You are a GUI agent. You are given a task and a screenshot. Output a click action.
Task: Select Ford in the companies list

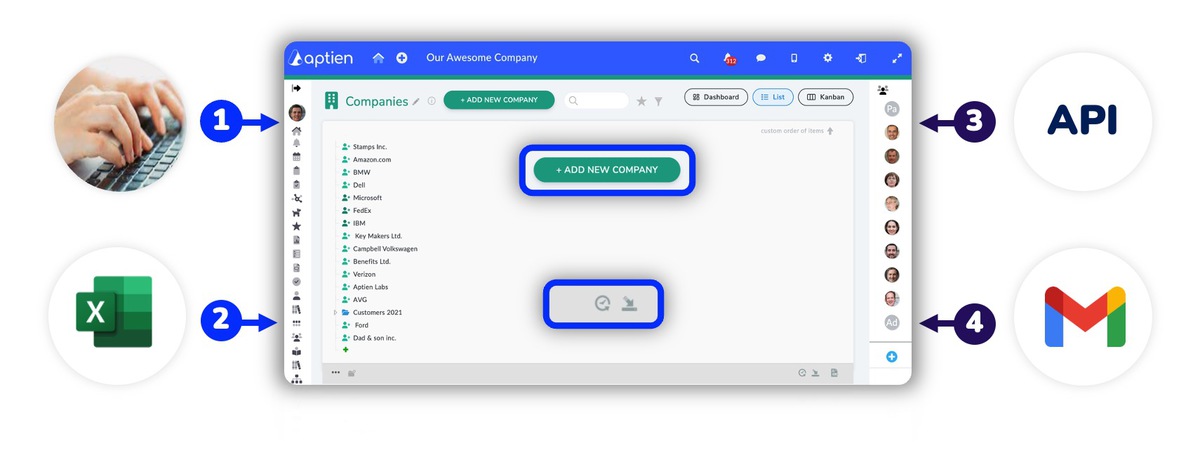click(x=362, y=325)
